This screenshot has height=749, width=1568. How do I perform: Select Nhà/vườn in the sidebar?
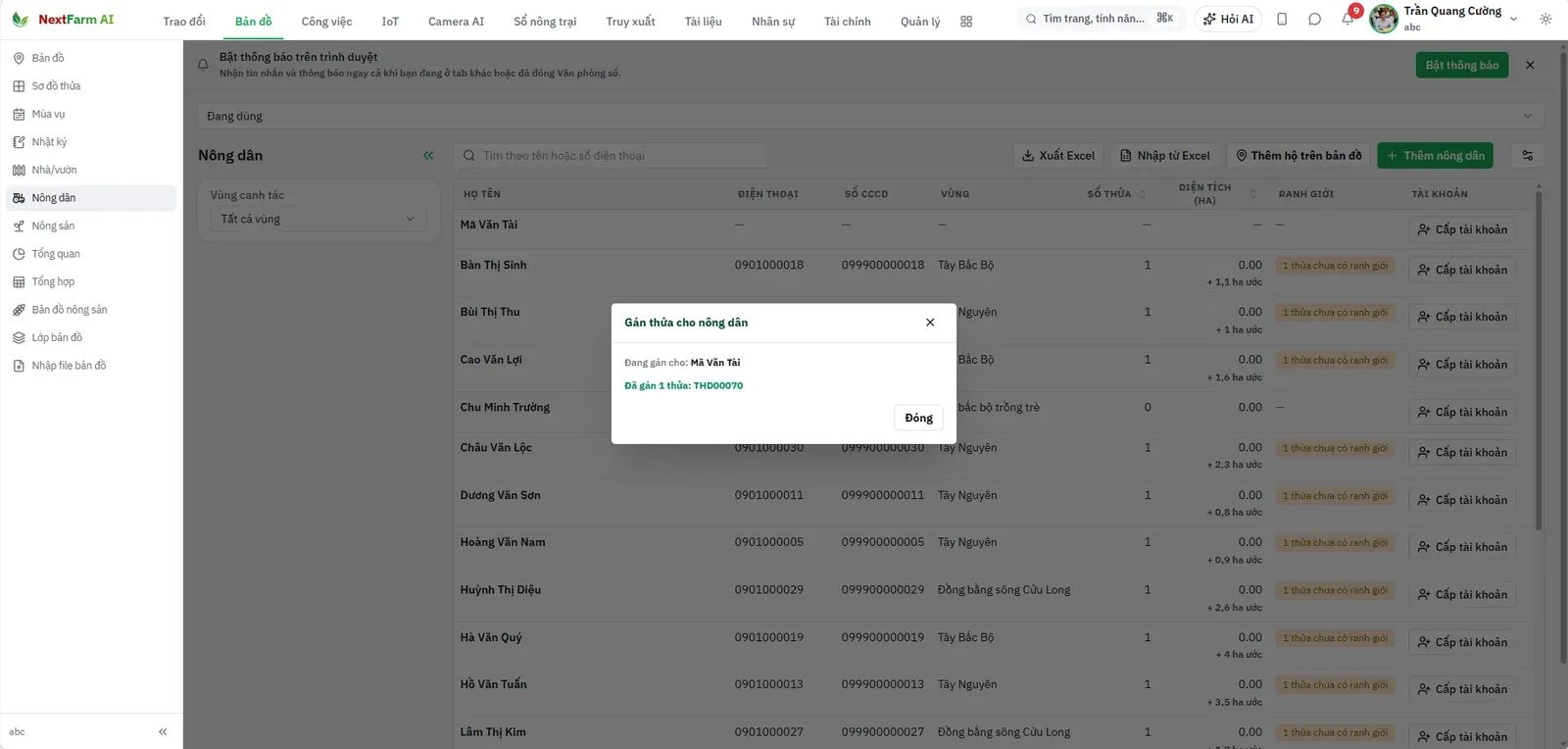(x=91, y=170)
